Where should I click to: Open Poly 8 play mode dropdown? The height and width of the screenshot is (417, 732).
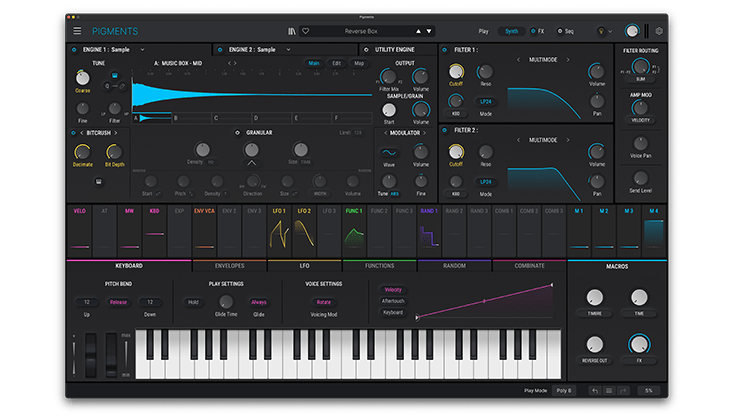coord(564,390)
